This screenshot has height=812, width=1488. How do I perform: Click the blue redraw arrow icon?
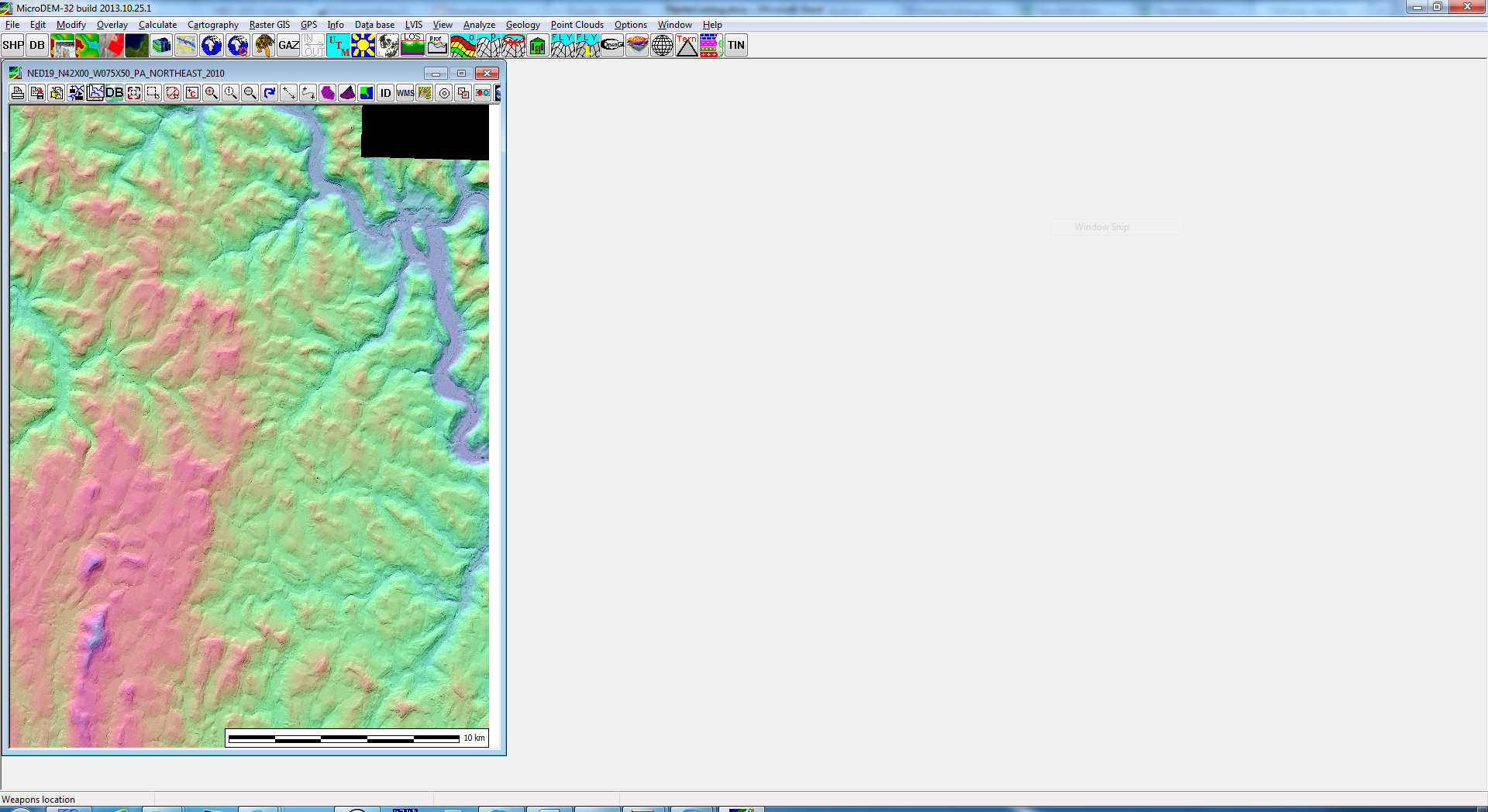(269, 93)
